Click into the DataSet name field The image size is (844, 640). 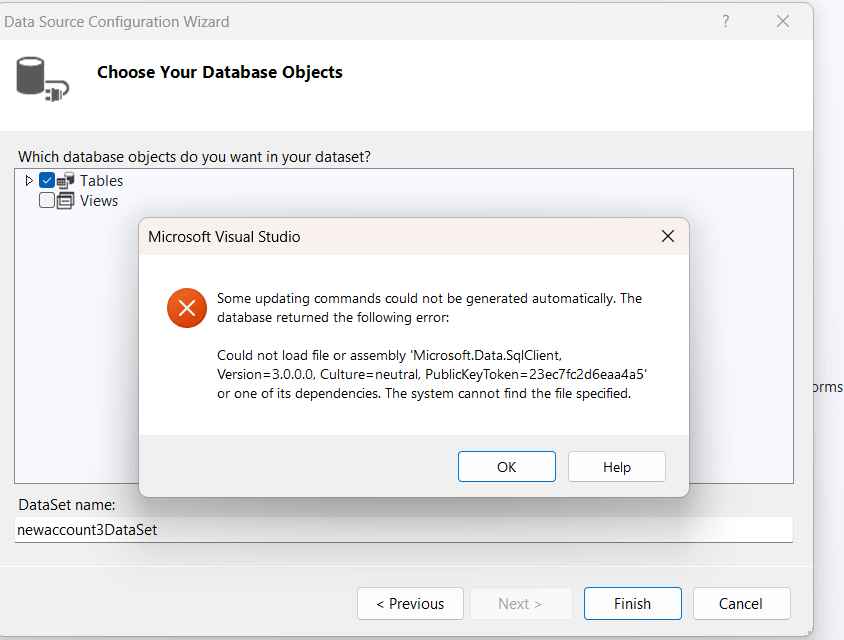(x=400, y=529)
